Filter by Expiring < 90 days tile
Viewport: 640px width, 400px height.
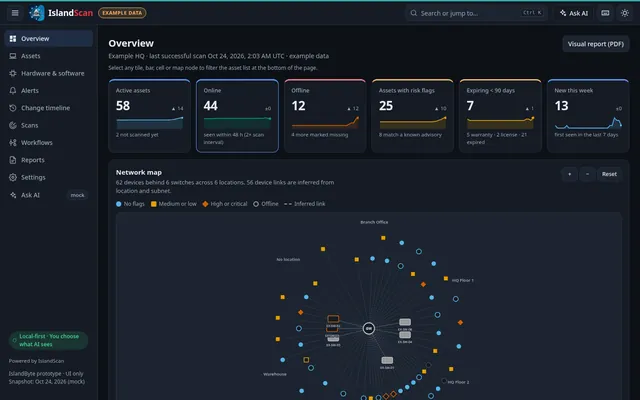coord(500,116)
